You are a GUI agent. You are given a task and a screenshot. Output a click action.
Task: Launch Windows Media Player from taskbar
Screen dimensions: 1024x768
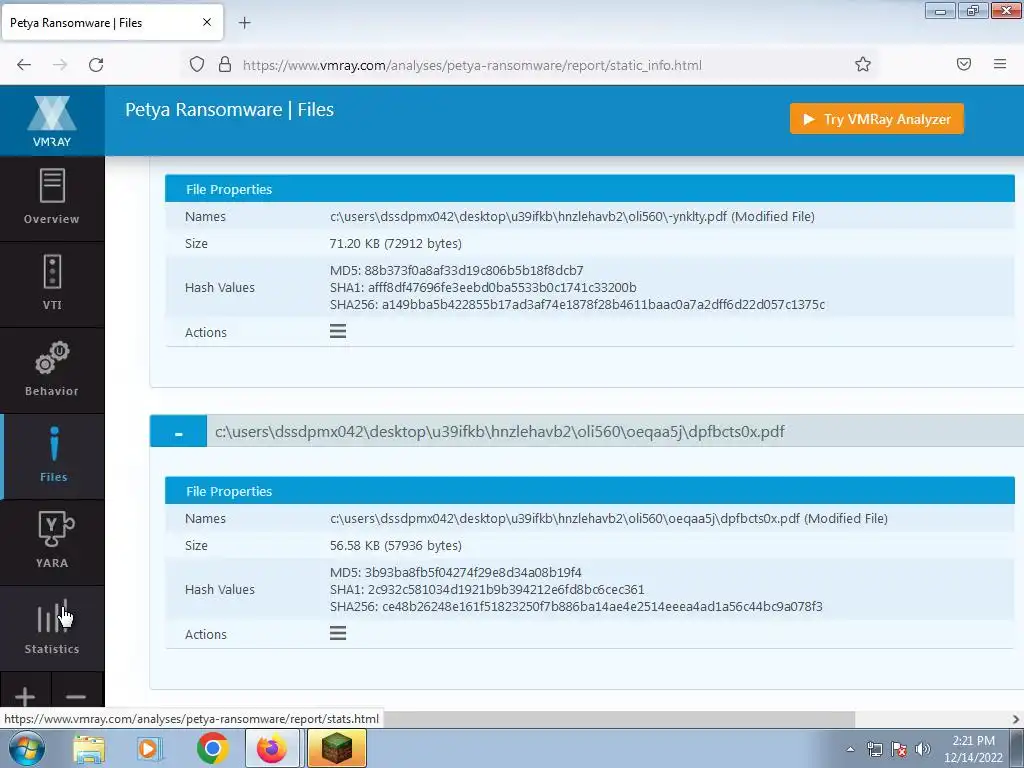click(x=149, y=748)
